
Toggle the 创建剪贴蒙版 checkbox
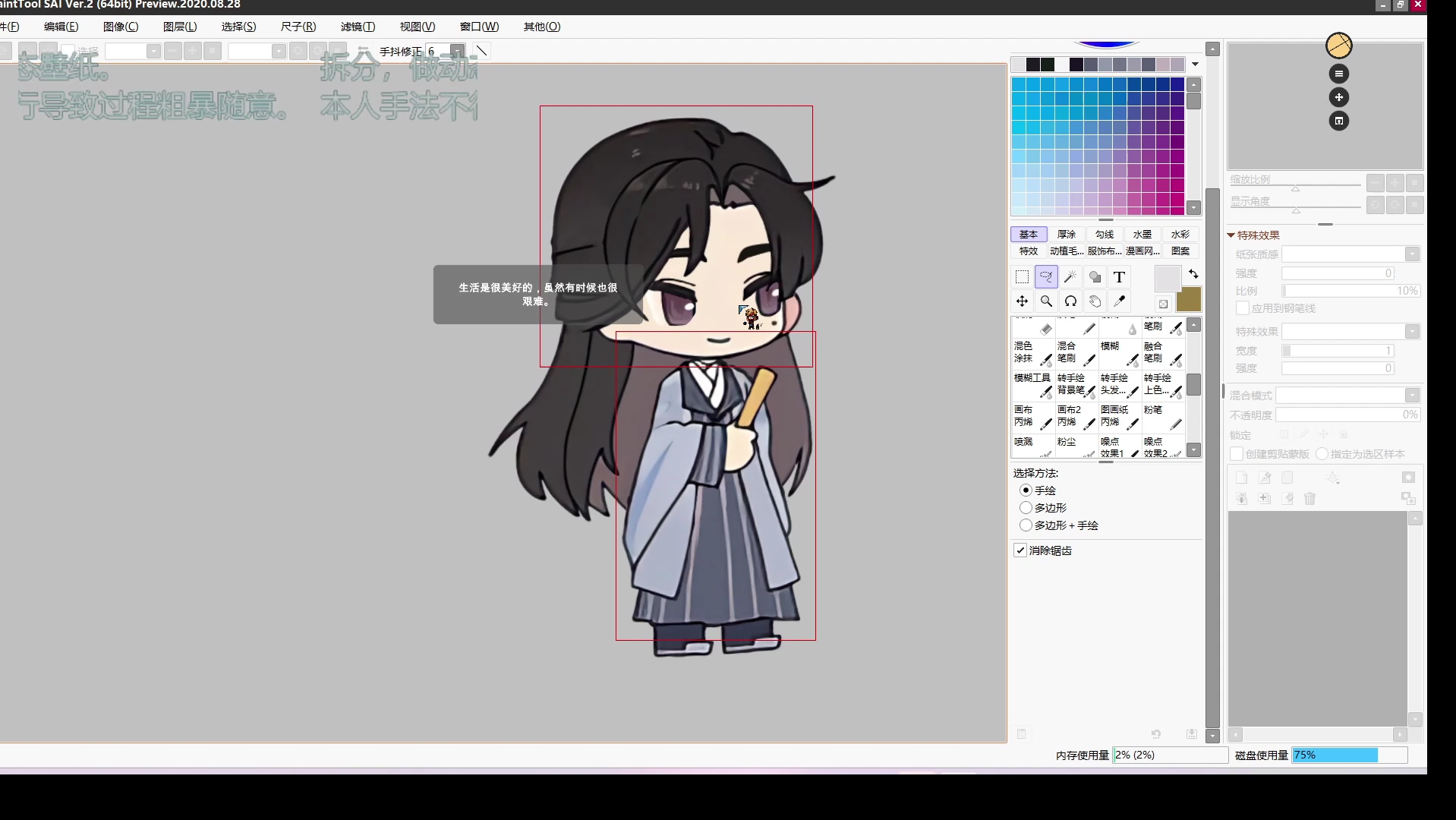point(1237,454)
